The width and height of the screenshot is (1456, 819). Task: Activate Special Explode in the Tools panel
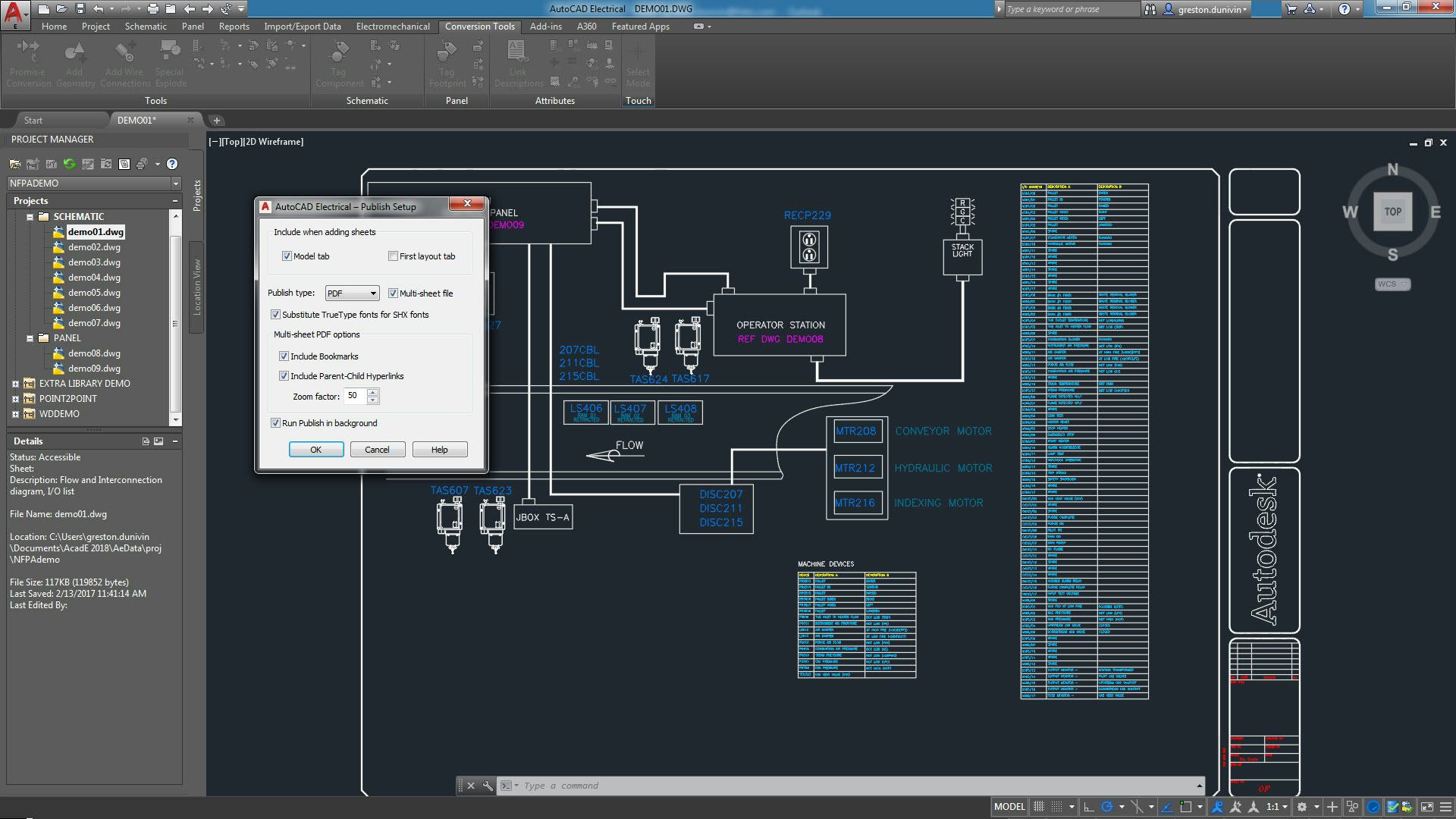coord(169,64)
